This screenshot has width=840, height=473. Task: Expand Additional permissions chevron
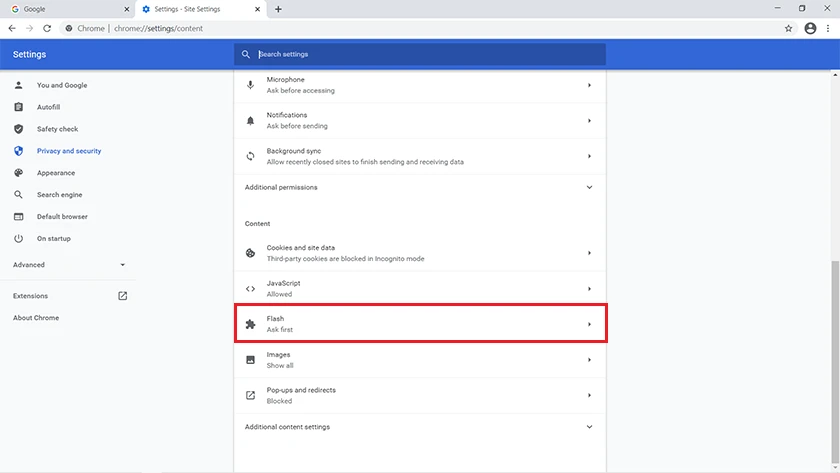pos(589,187)
